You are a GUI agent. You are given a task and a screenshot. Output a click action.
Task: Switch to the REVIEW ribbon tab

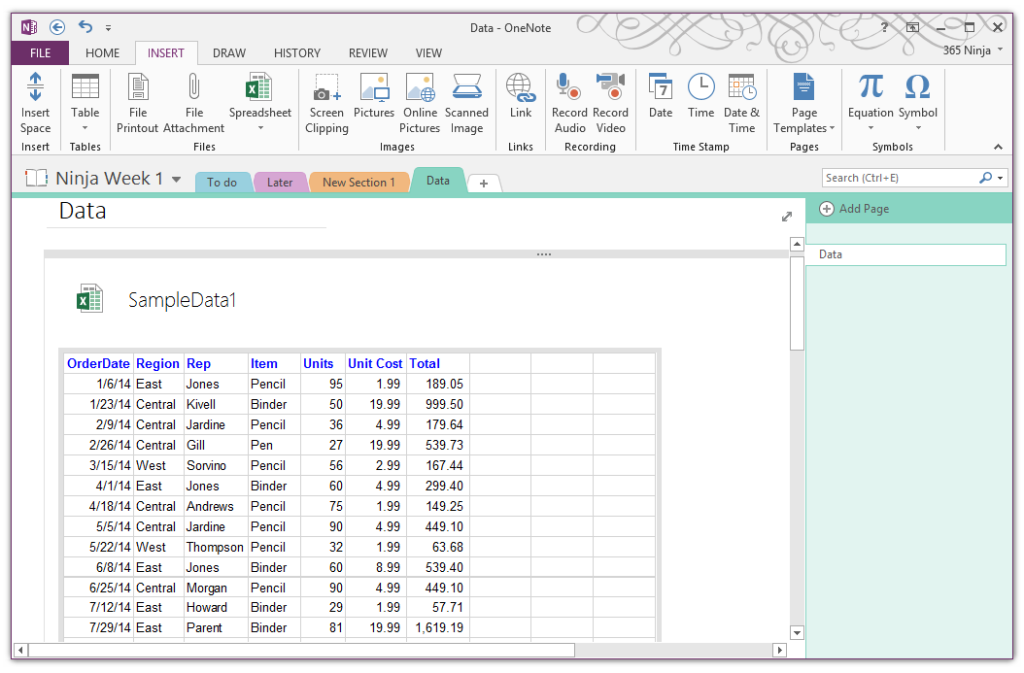pos(368,53)
